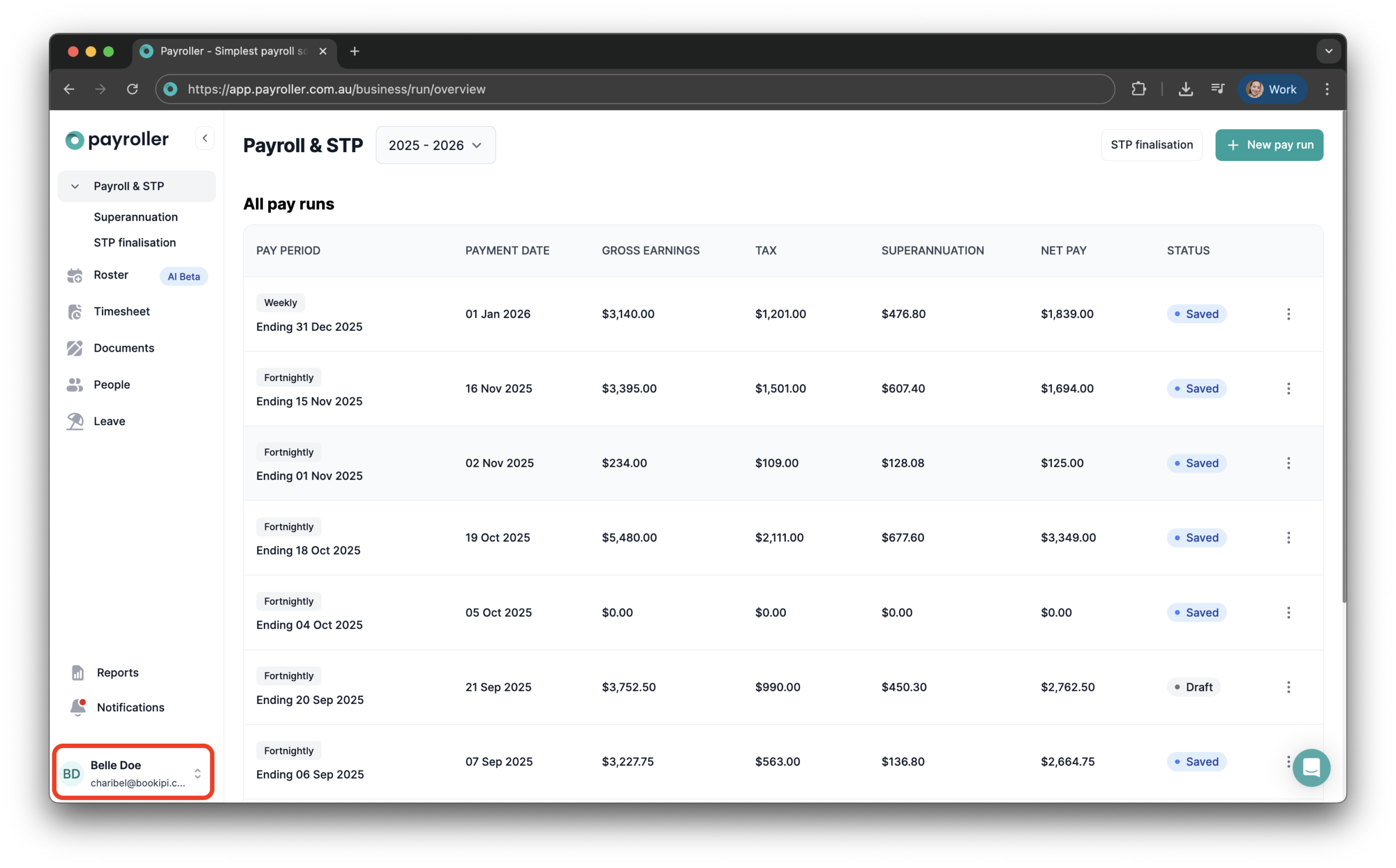
Task: Open the Leave section icon
Action: pos(75,421)
